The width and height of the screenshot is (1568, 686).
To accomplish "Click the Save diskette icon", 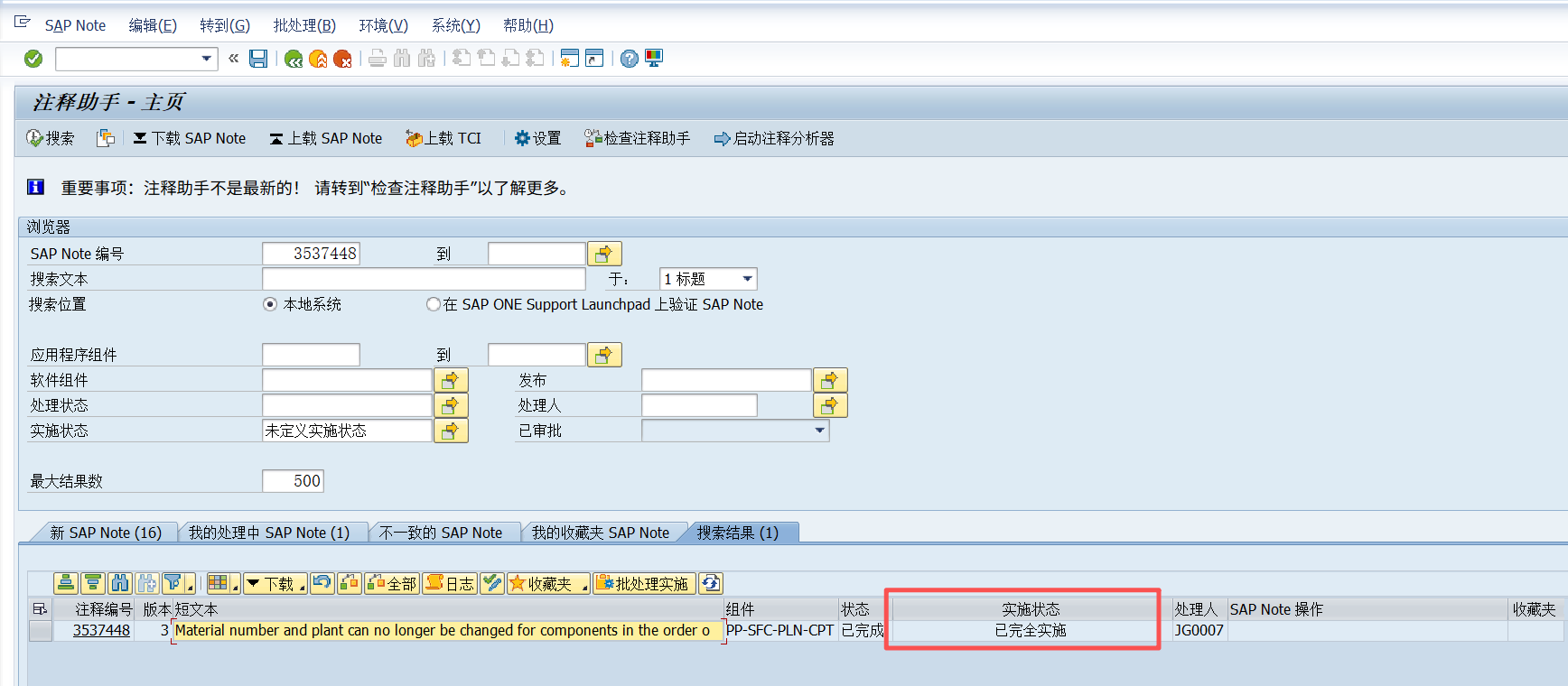I will [x=258, y=59].
